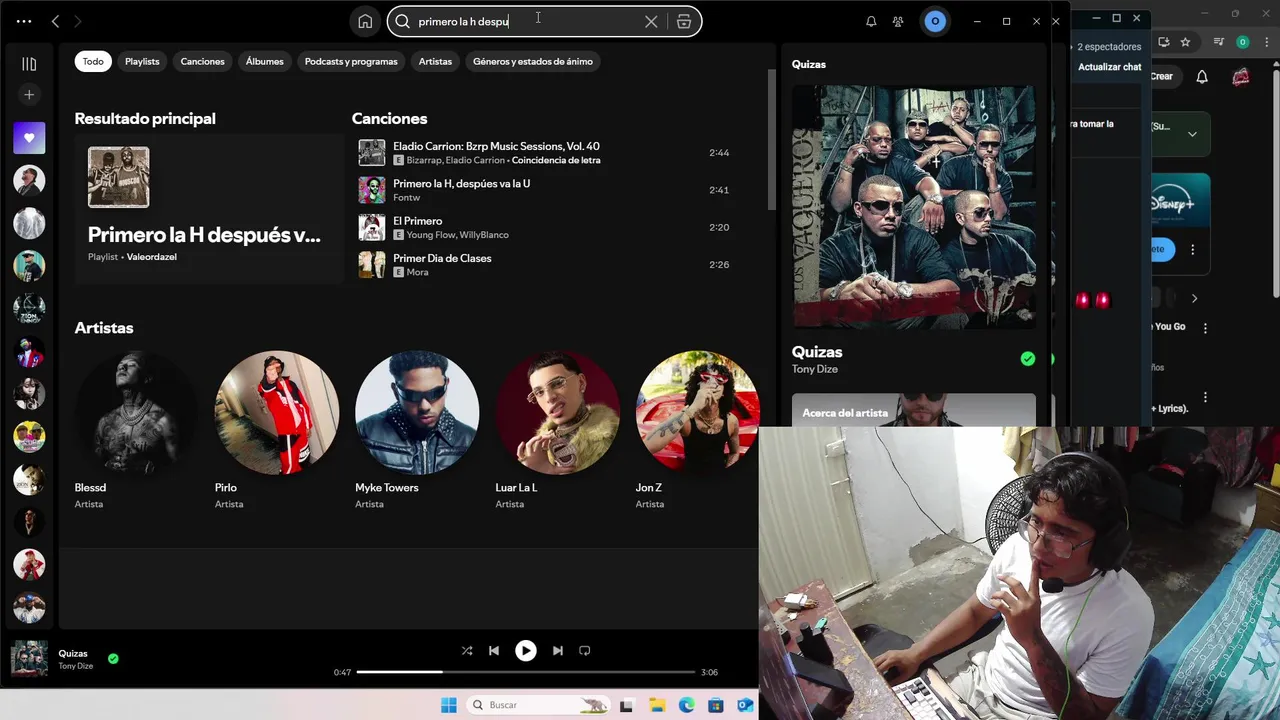
Task: Open Tony Dize link in right panel
Action: coord(815,369)
